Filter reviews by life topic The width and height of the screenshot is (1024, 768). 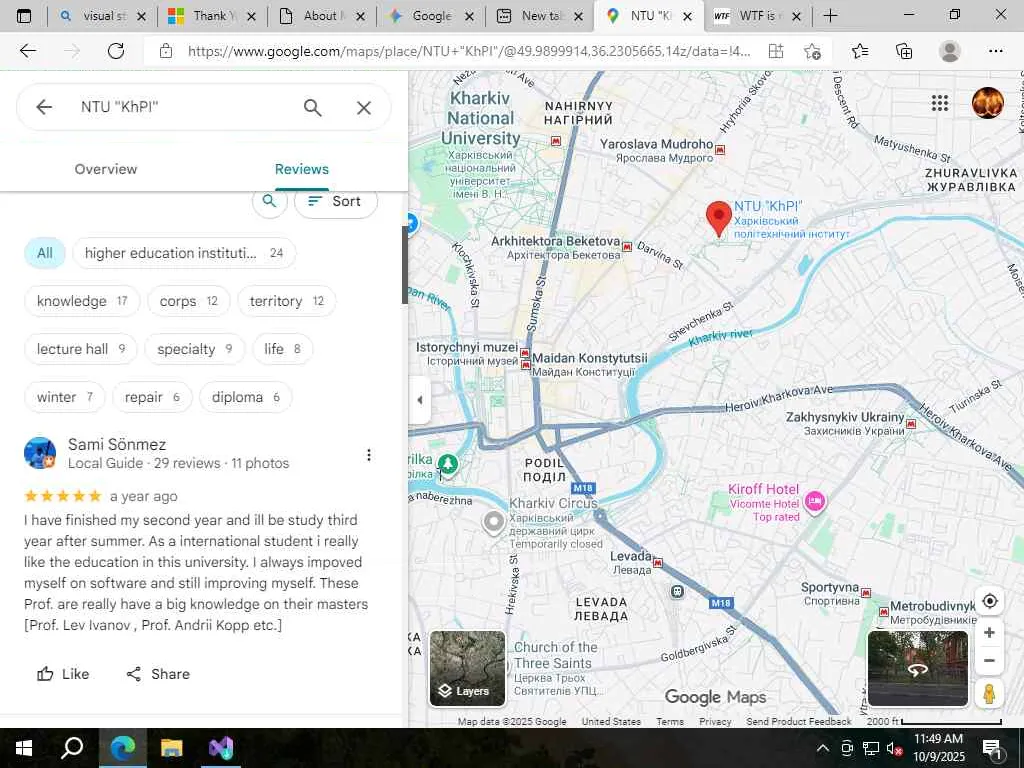tap(283, 349)
